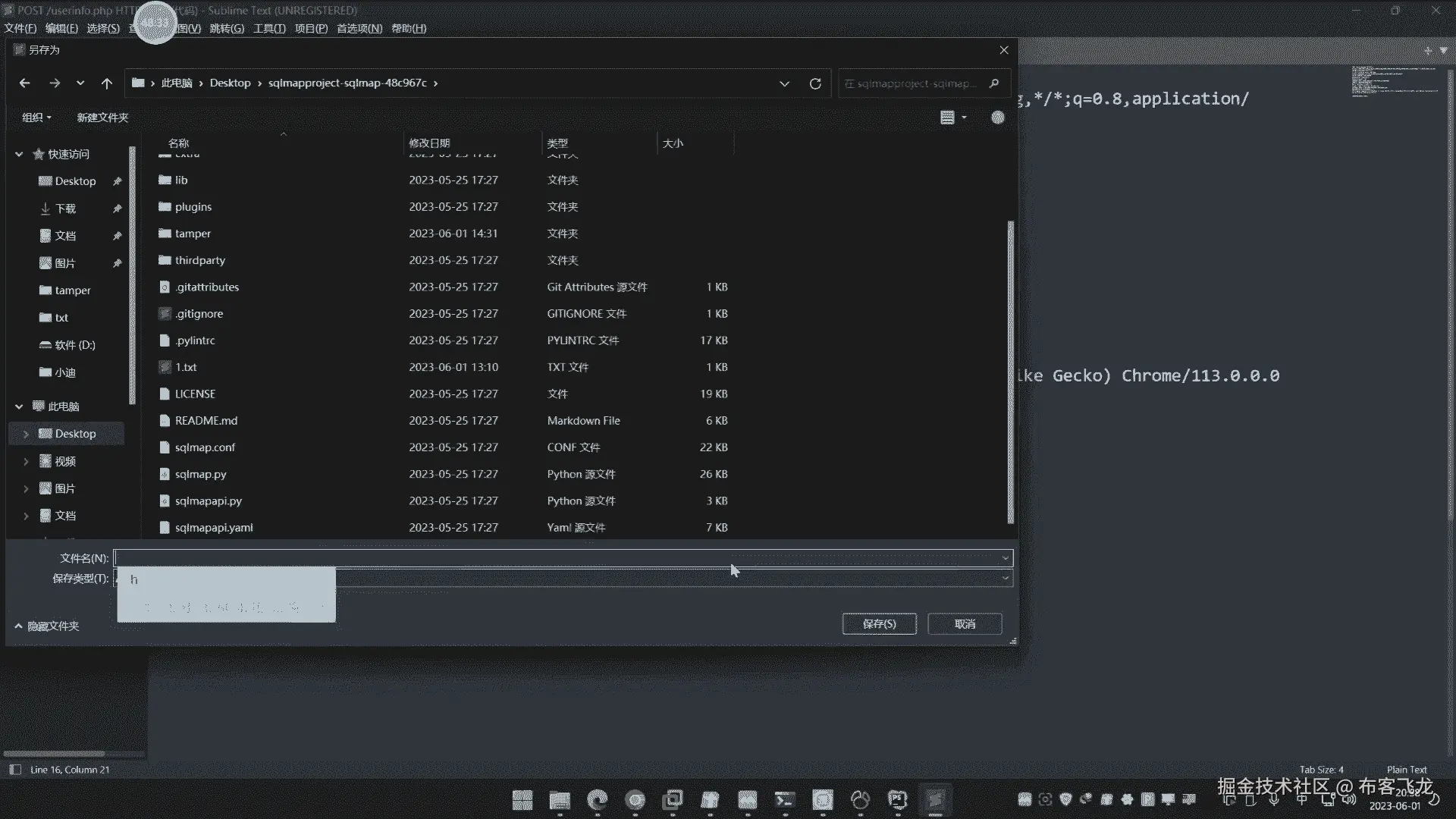Toggle Sublime sidebar via status icon
Screen dimensions: 1456x819
15,770
